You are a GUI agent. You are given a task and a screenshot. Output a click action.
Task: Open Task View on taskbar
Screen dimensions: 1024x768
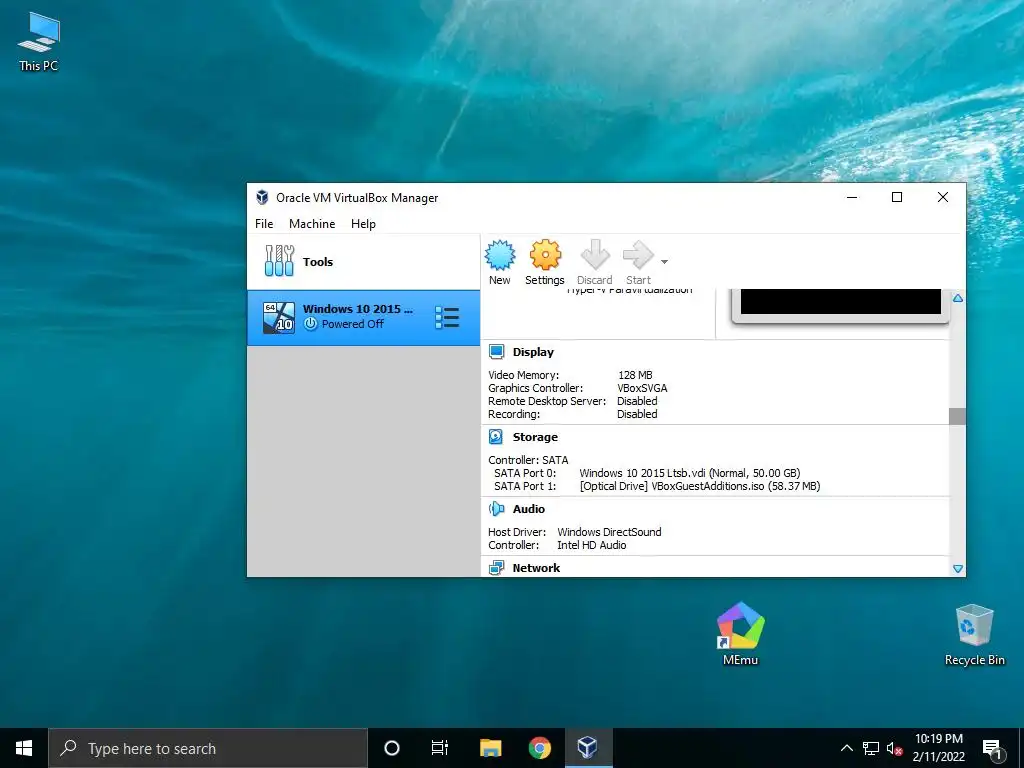point(440,748)
